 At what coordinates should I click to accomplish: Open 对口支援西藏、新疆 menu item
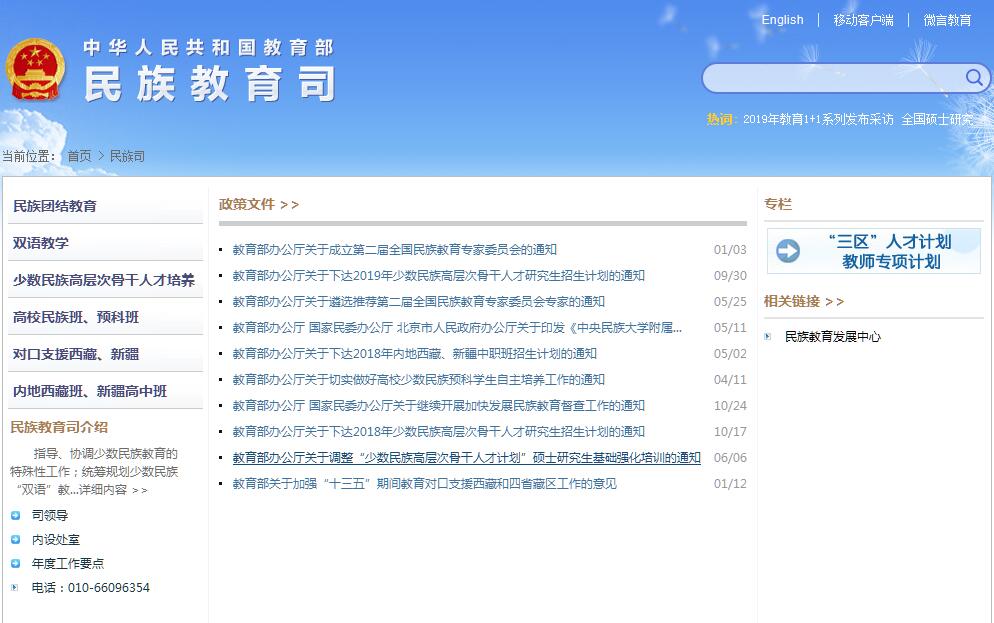tap(76, 354)
